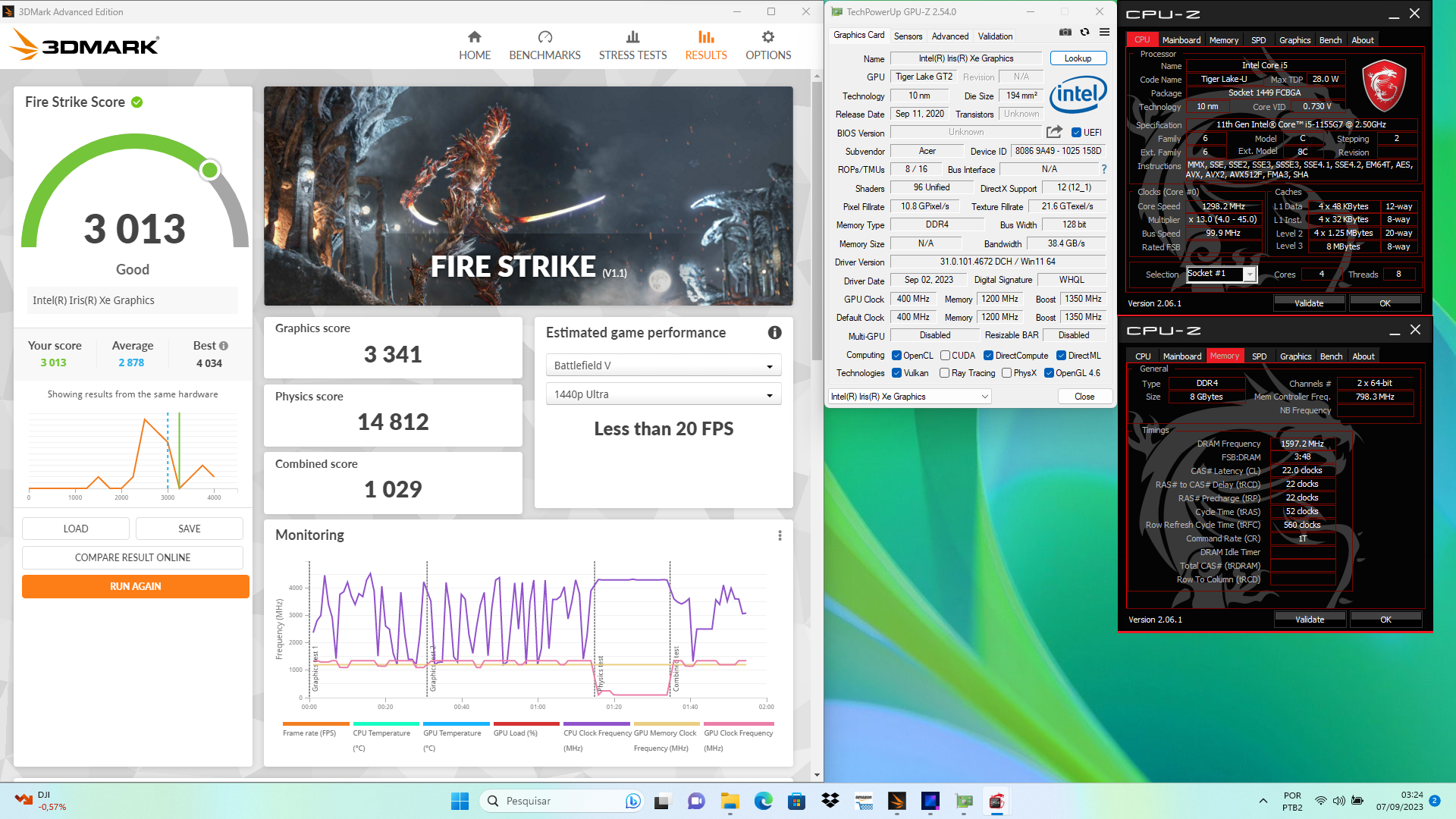1456x819 pixels.
Task: Switch to the Sensors tab in GPU-Z
Action: tap(908, 36)
